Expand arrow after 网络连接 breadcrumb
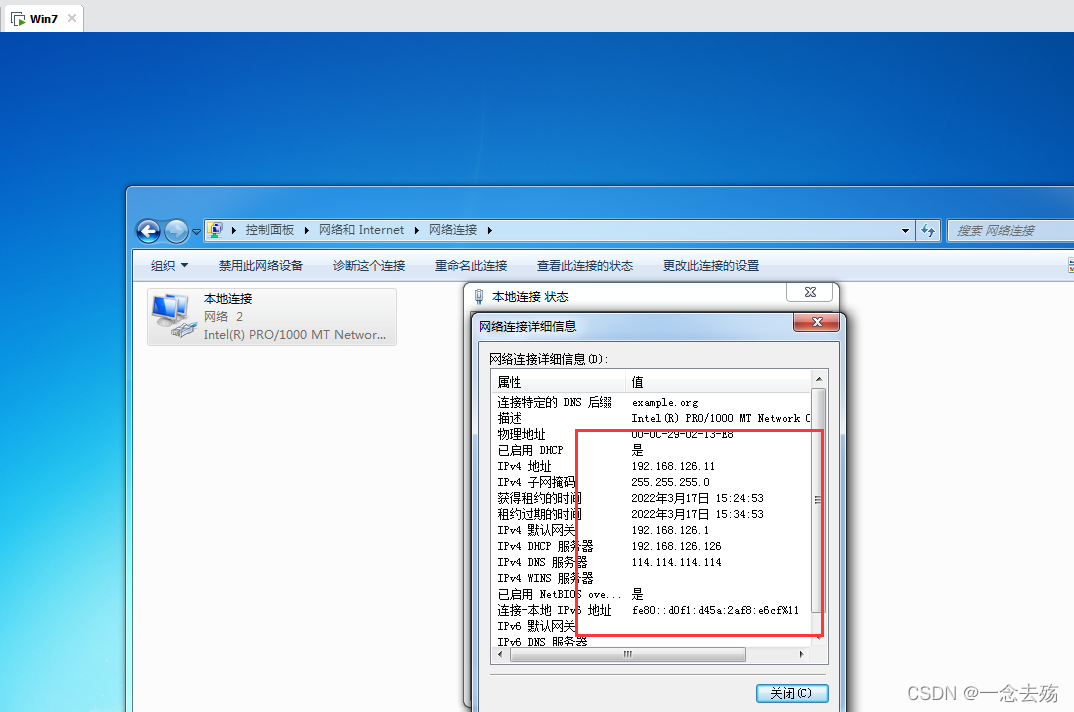This screenshot has width=1074, height=712. 490,230
